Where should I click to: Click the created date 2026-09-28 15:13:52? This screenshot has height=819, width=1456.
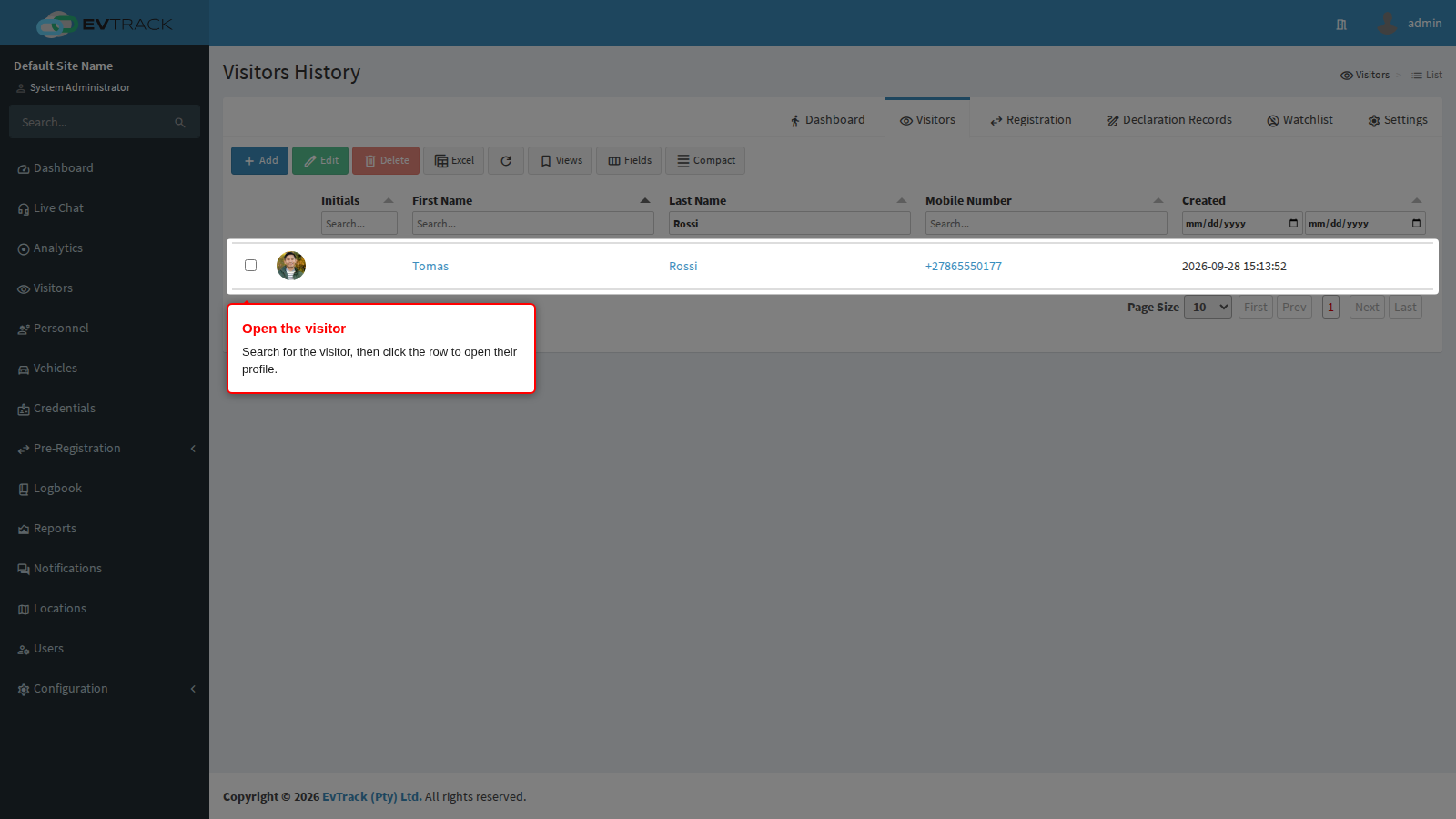pyautogui.click(x=1234, y=267)
